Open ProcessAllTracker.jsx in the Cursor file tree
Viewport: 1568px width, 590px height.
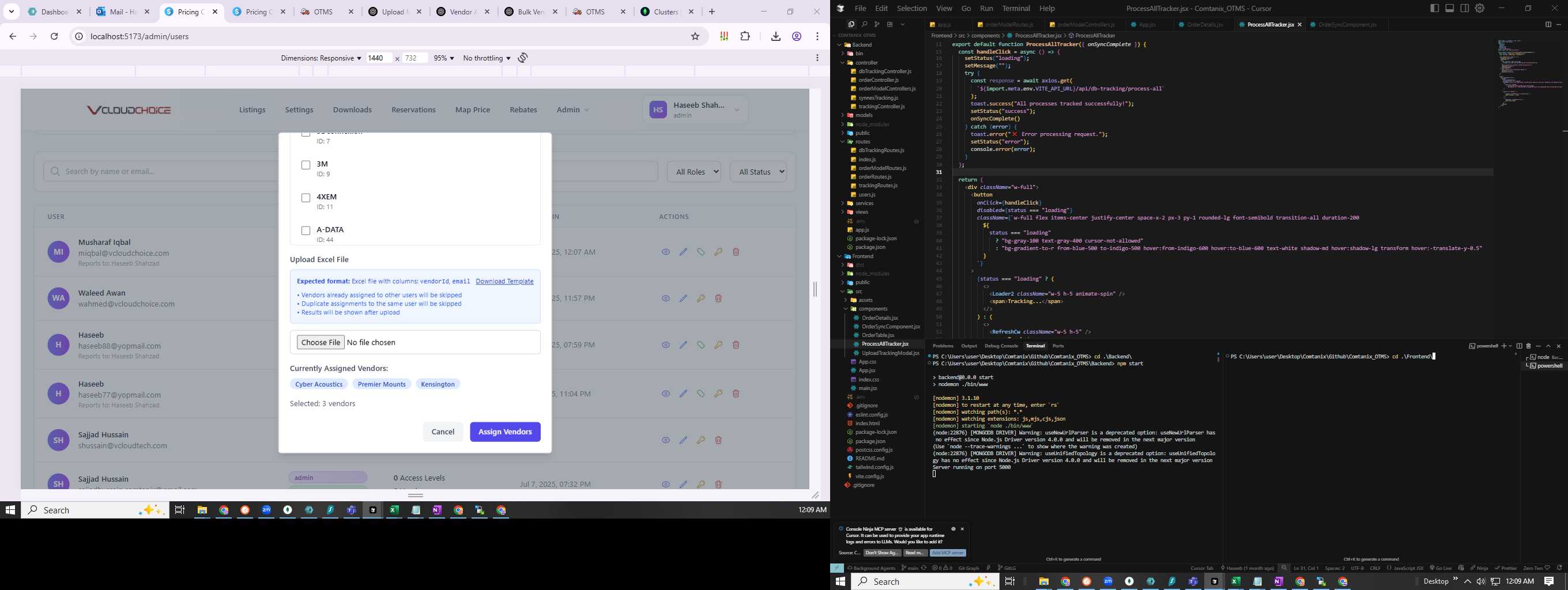tap(884, 345)
